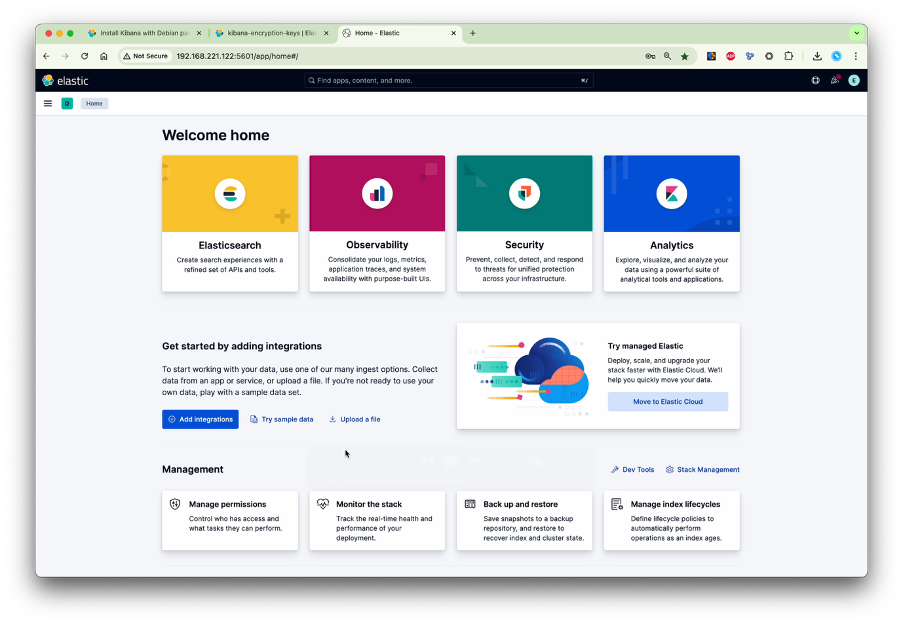Click the Home breadcrumb

click(x=94, y=104)
